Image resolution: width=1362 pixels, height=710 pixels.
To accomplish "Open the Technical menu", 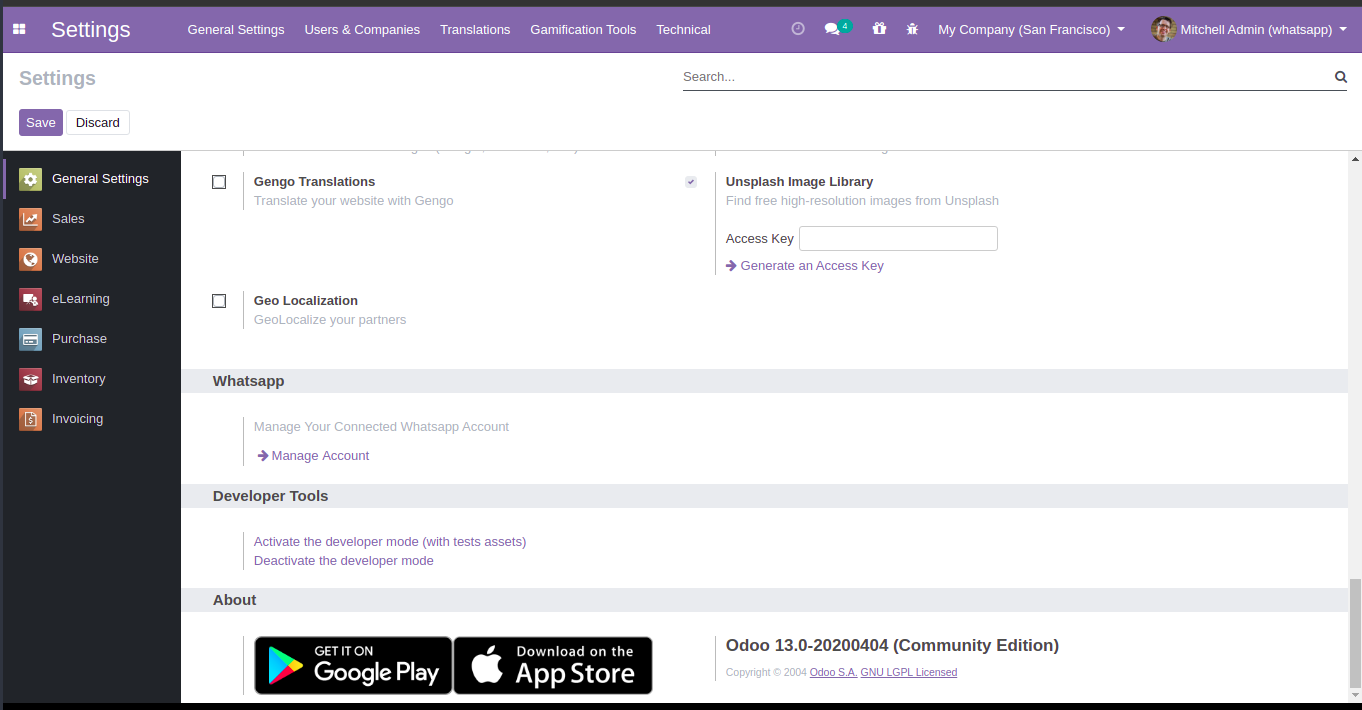I will [683, 30].
